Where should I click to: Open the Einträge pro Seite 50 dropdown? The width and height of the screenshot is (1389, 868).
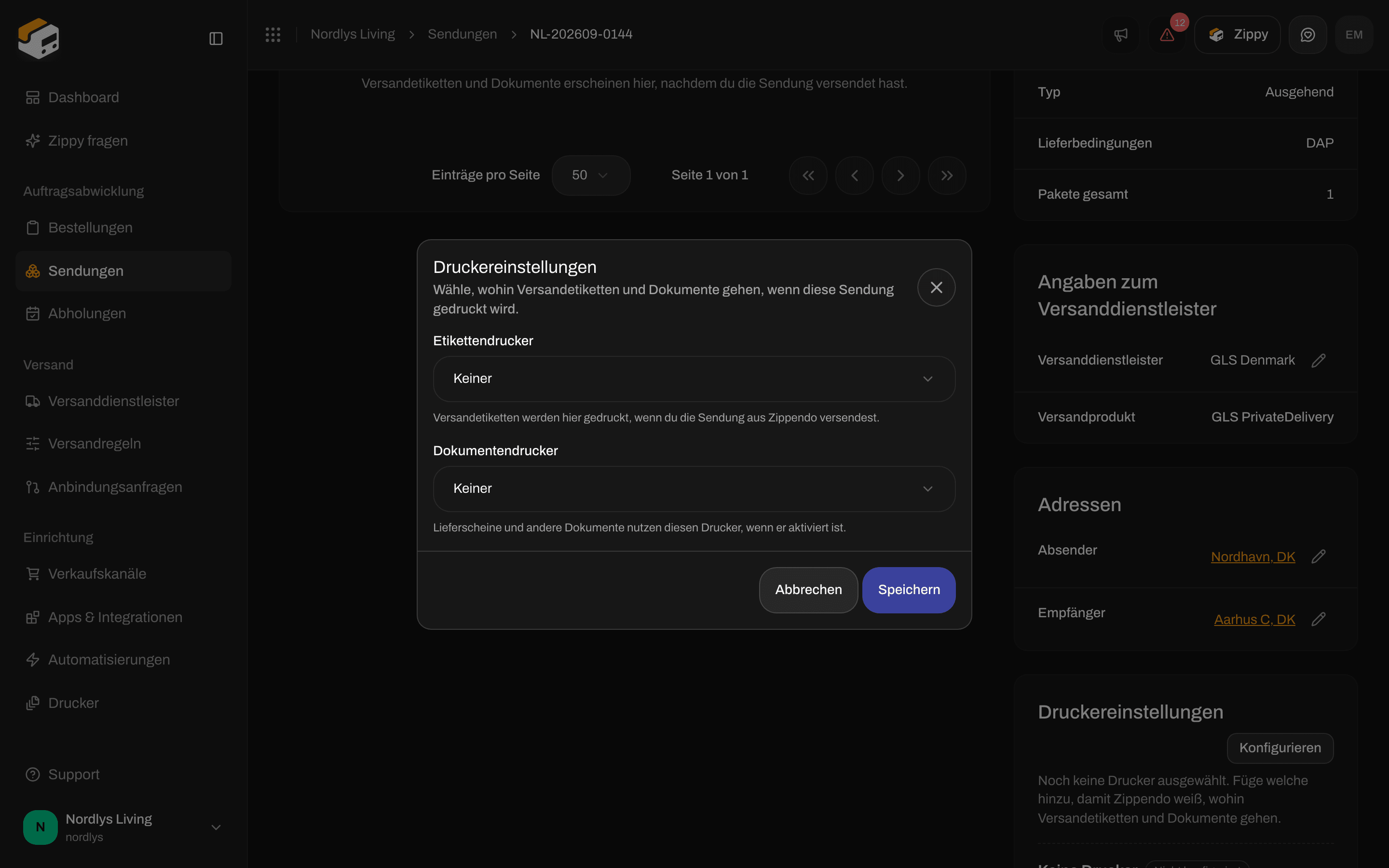coord(591,176)
